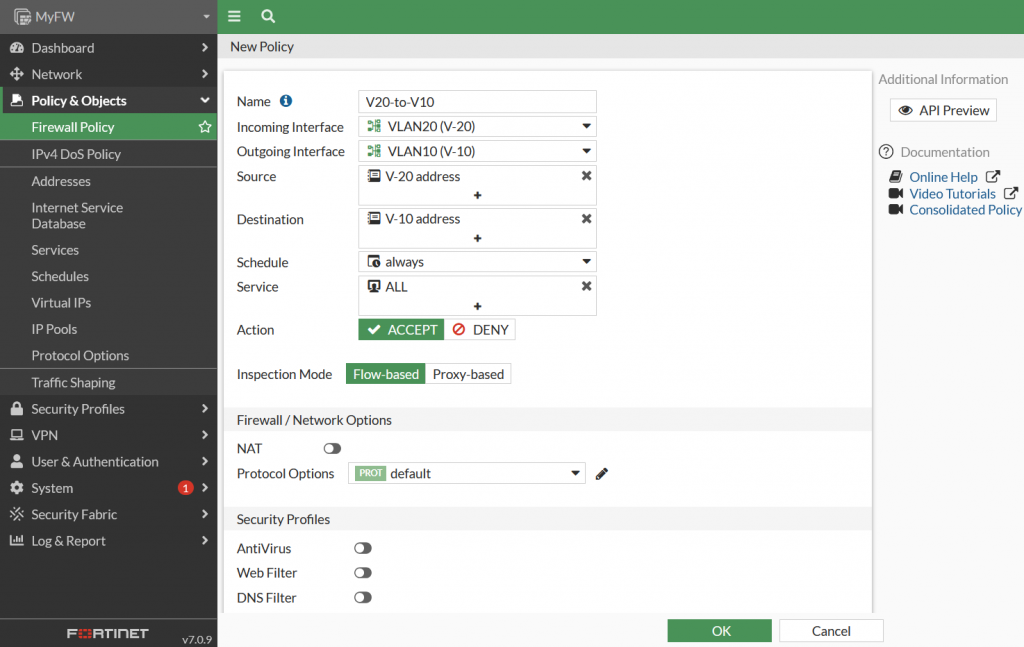Open the hamburger navigation menu icon
1024x647 pixels.
pos(234,16)
